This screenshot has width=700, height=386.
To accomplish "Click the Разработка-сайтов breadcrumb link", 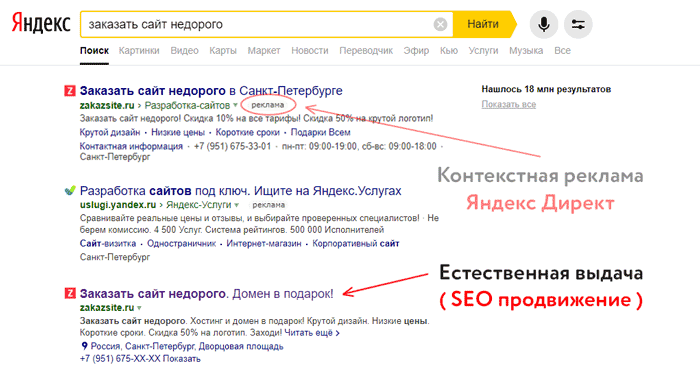I will point(187,105).
